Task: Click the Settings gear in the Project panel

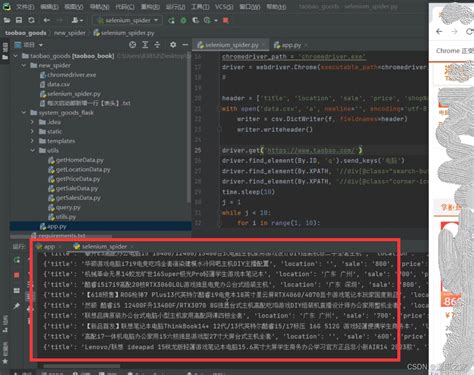Action: pyautogui.click(x=173, y=45)
